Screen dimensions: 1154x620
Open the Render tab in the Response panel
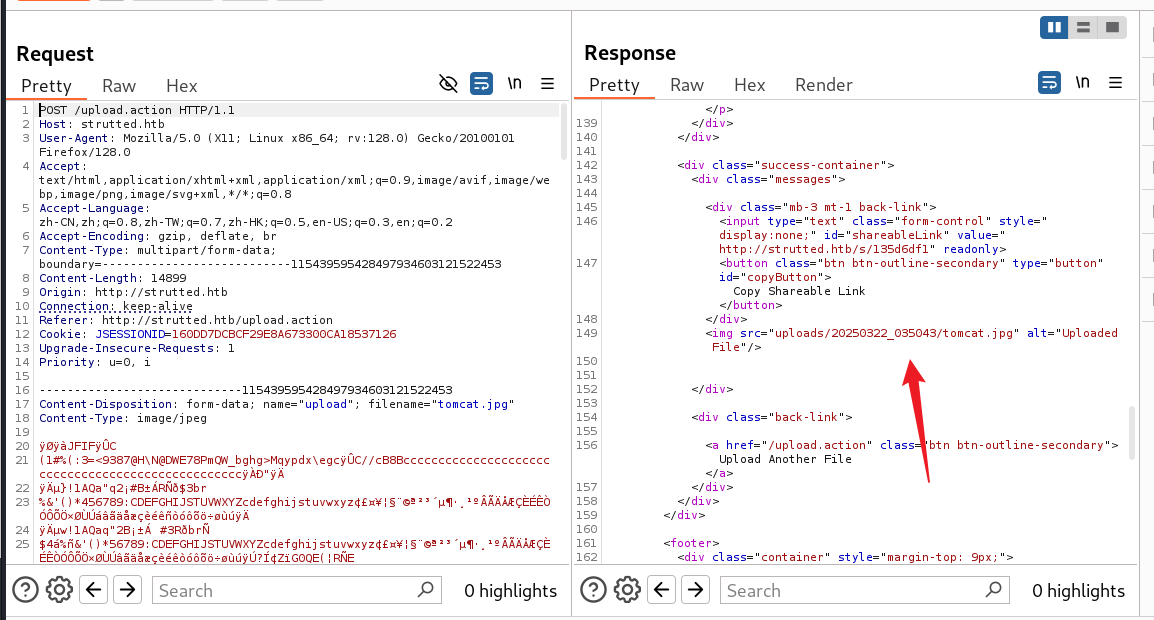[823, 85]
